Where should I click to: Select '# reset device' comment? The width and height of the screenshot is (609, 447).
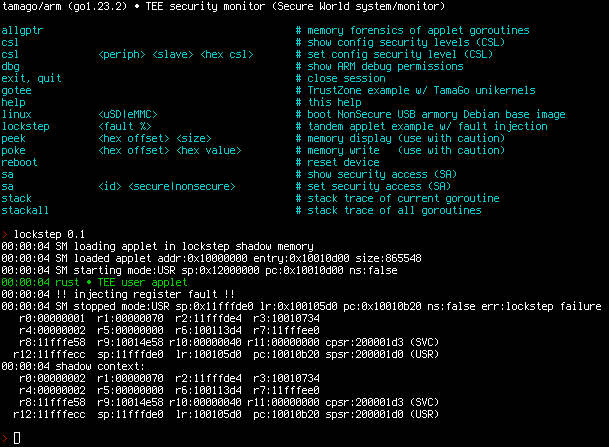coord(338,162)
